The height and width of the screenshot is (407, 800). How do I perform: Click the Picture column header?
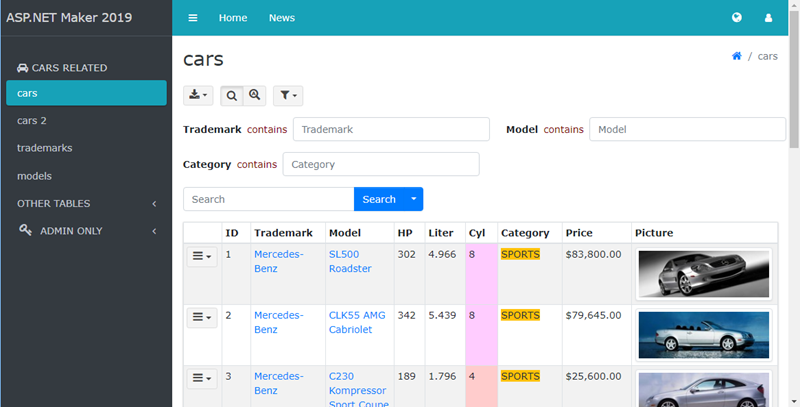(x=654, y=233)
